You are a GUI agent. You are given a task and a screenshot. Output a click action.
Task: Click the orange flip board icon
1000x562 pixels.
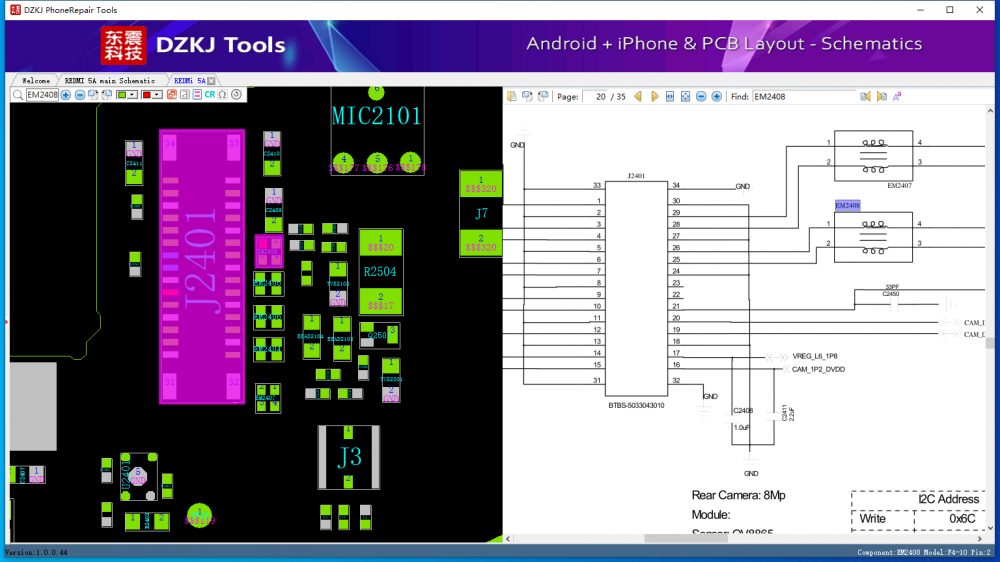click(x=172, y=95)
